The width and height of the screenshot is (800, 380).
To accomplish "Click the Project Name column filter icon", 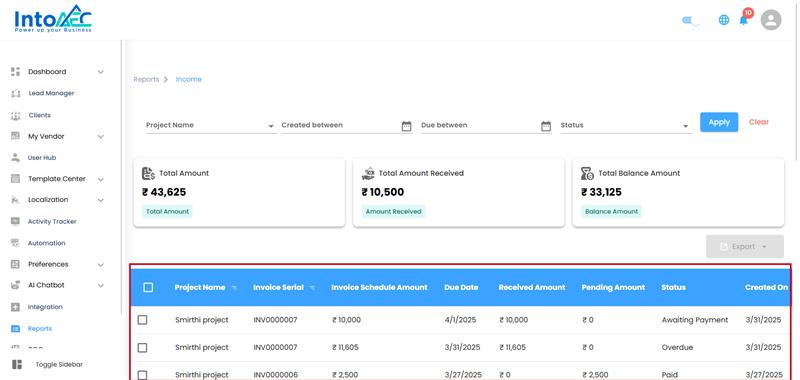I will 234,288.
